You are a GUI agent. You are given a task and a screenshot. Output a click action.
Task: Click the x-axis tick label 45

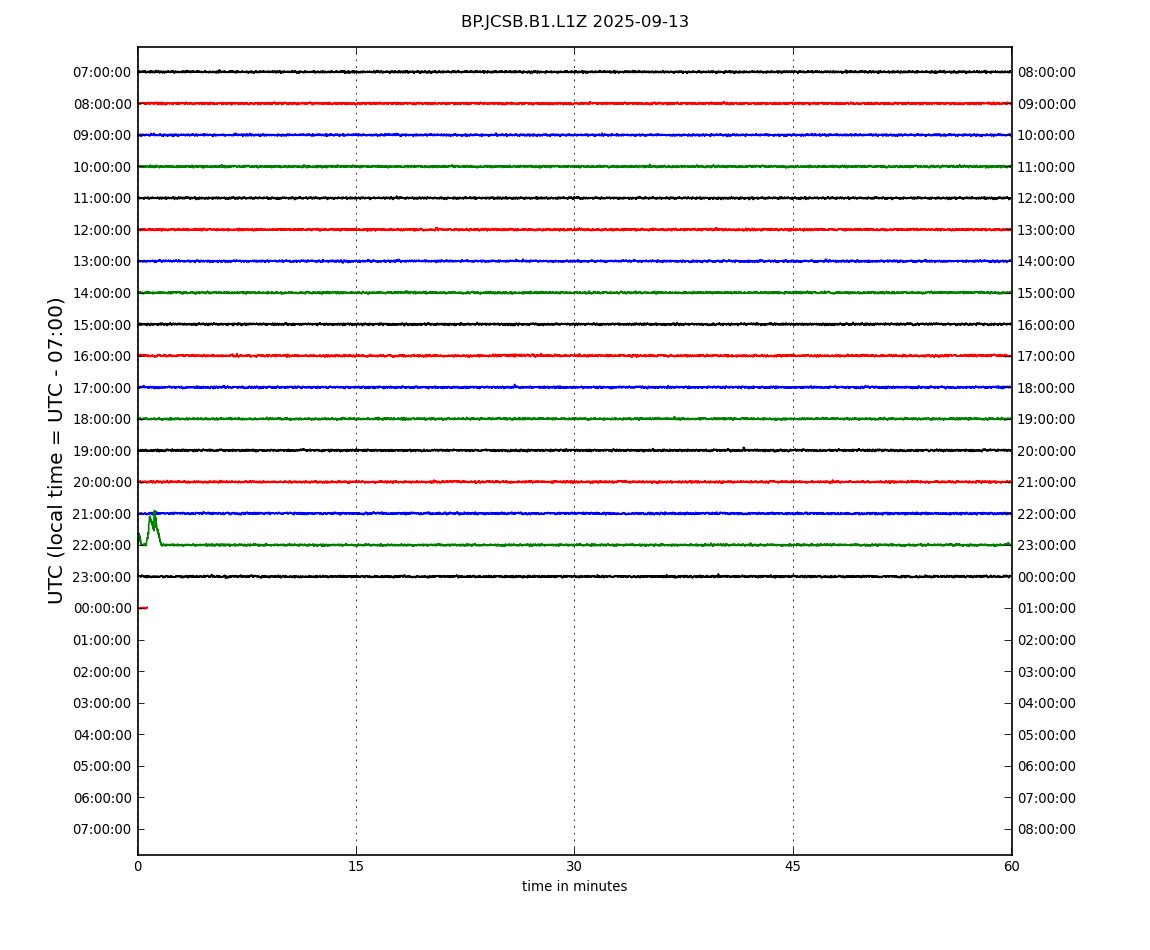[793, 866]
